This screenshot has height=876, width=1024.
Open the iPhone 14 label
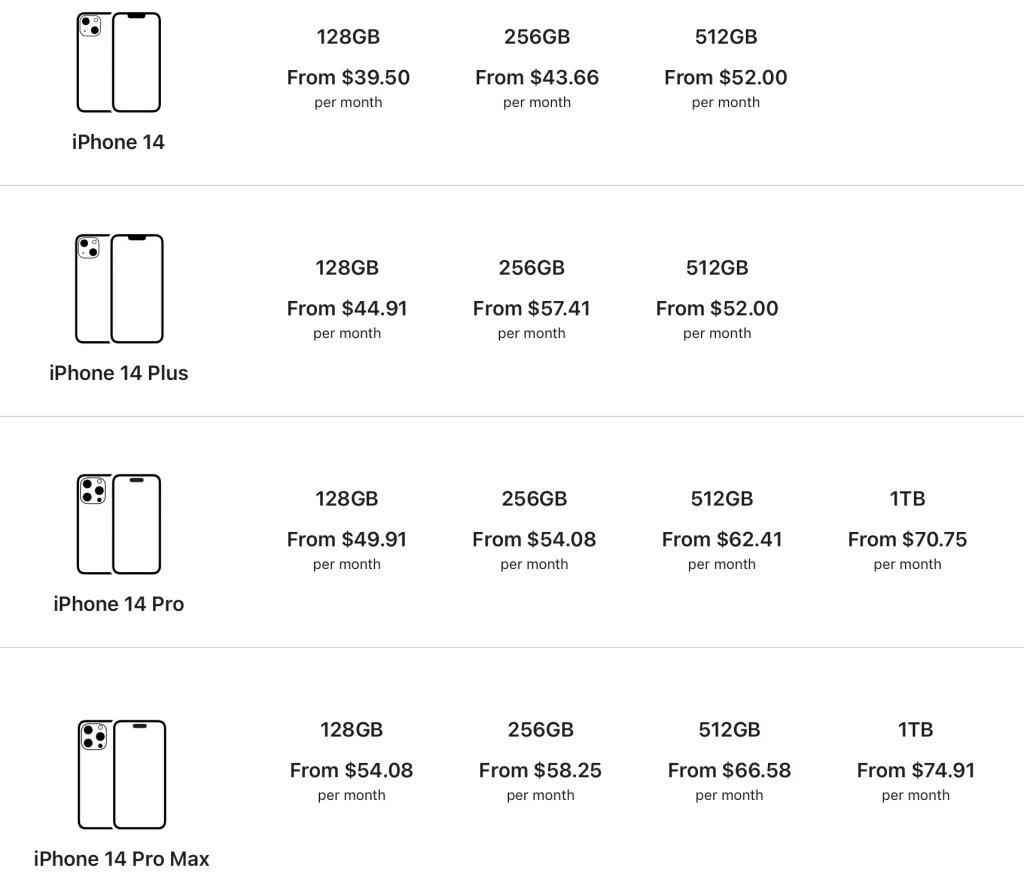pos(118,142)
